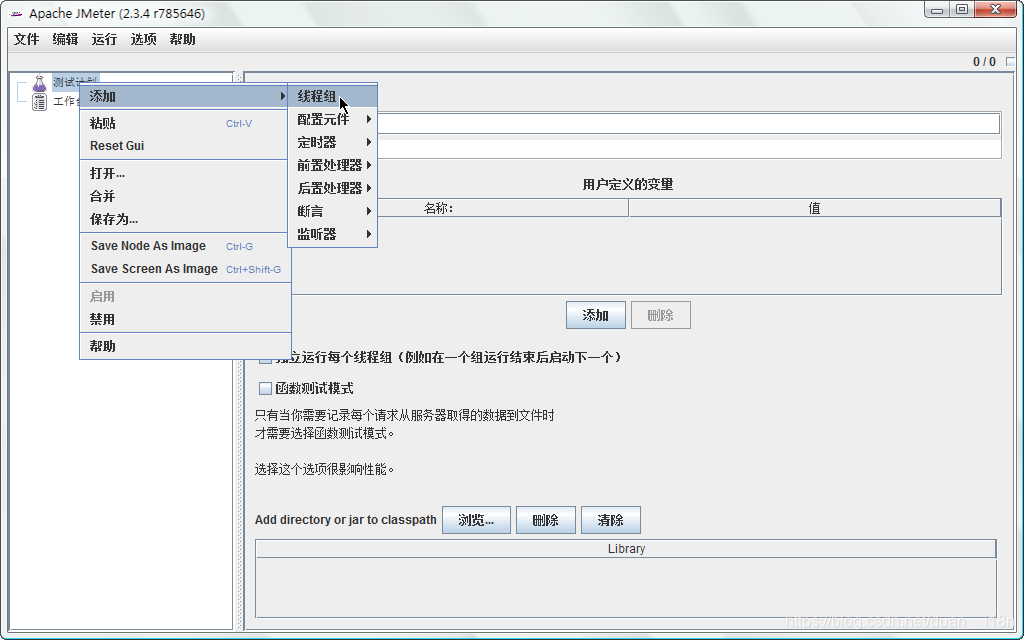Image resolution: width=1024 pixels, height=640 pixels.
Task: Click the 添加 button under variables table
Action: pyautogui.click(x=596, y=315)
